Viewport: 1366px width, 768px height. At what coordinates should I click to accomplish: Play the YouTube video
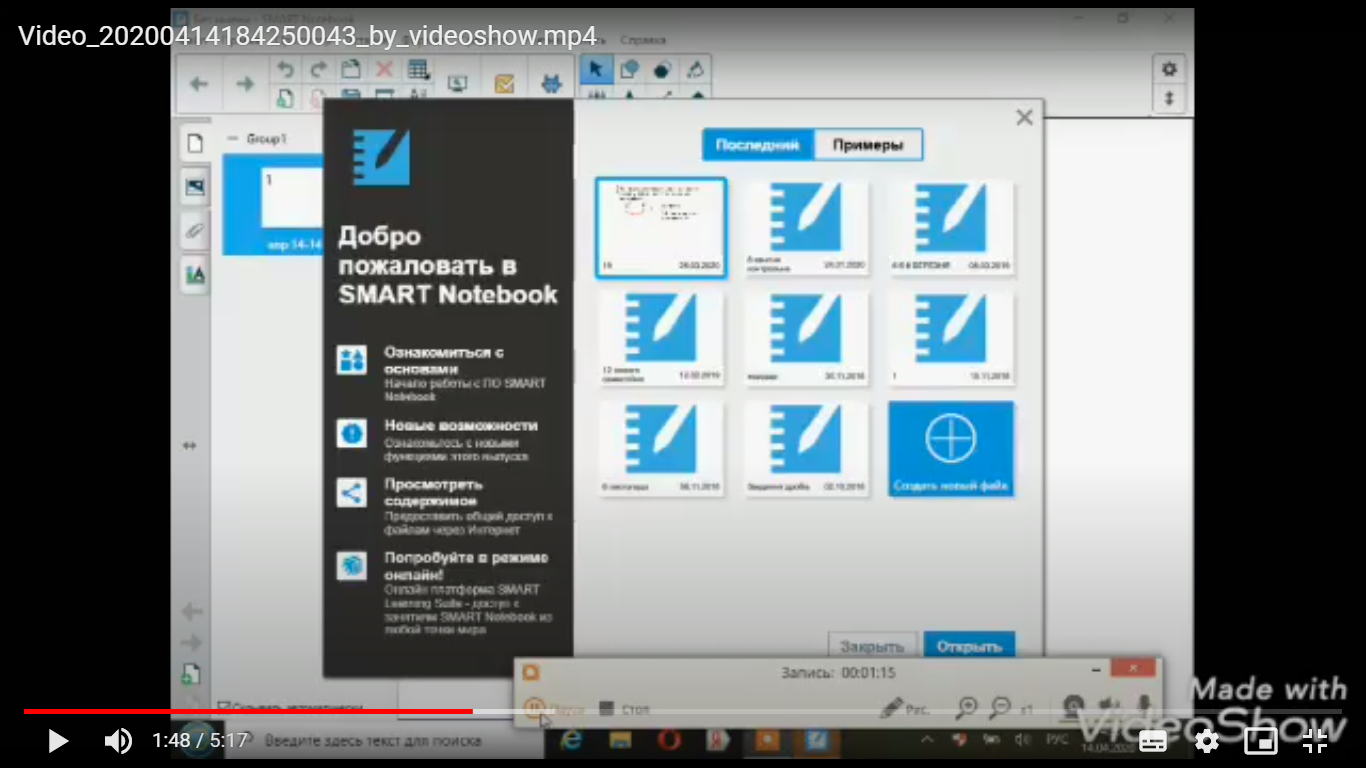tap(58, 741)
